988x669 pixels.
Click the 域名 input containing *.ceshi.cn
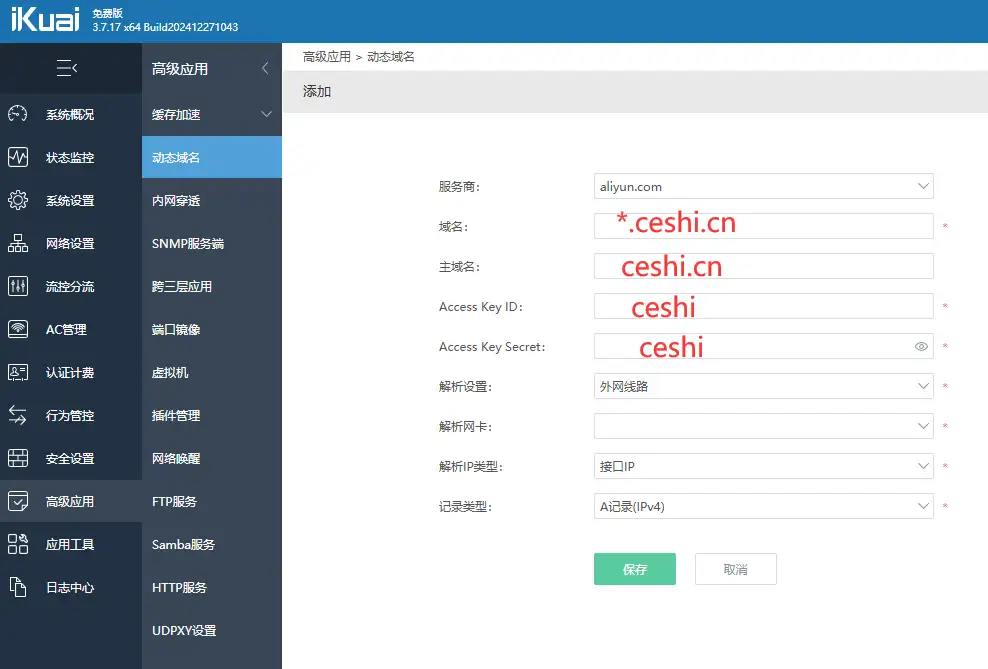click(764, 226)
